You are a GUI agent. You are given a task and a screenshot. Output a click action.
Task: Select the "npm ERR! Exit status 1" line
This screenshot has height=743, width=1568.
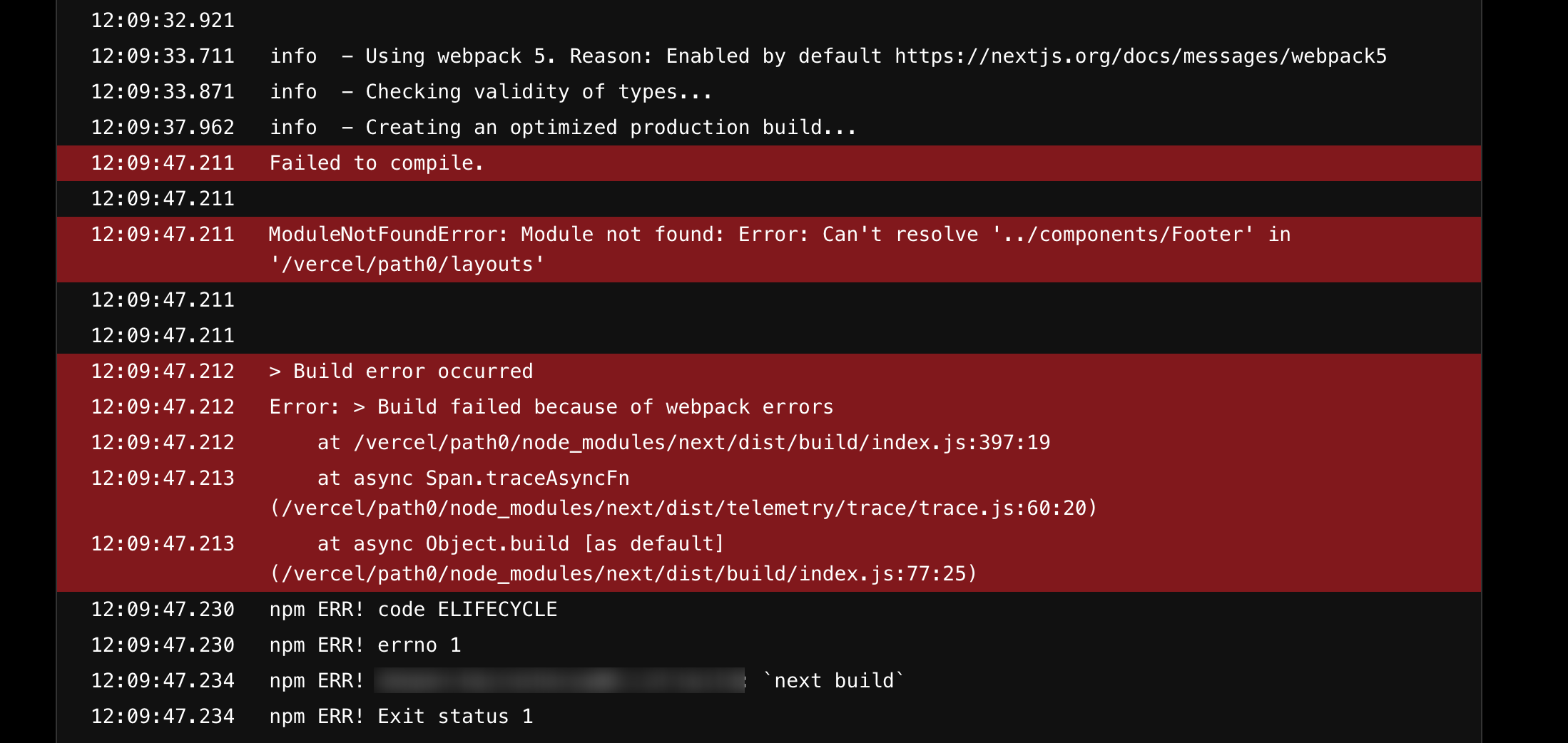401,717
